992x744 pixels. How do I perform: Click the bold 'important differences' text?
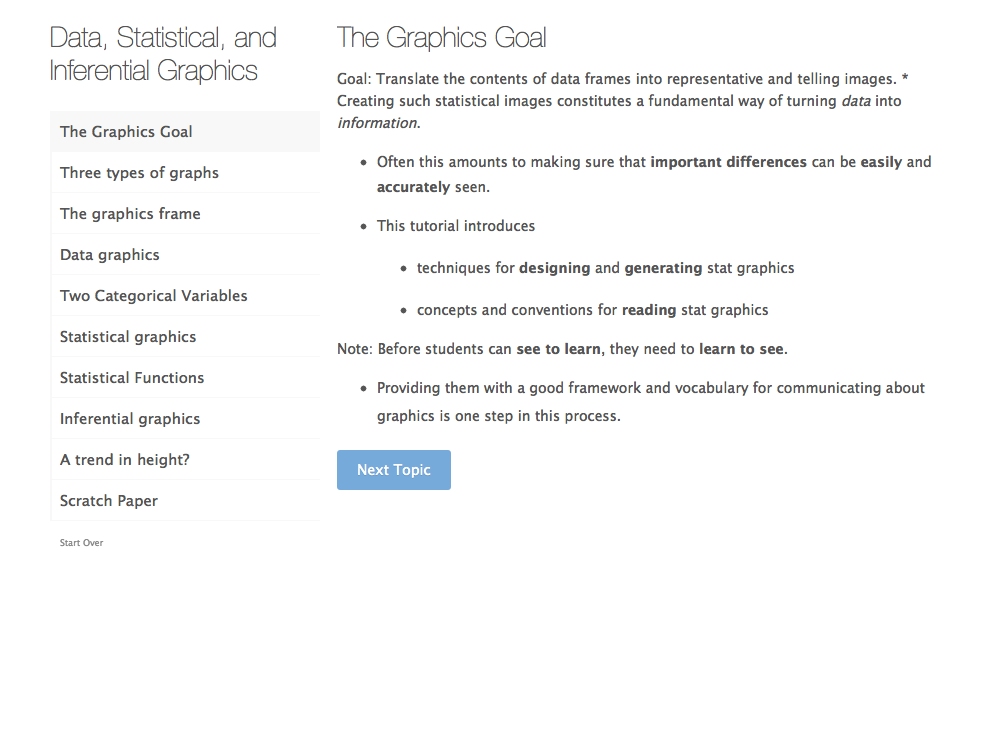728,162
